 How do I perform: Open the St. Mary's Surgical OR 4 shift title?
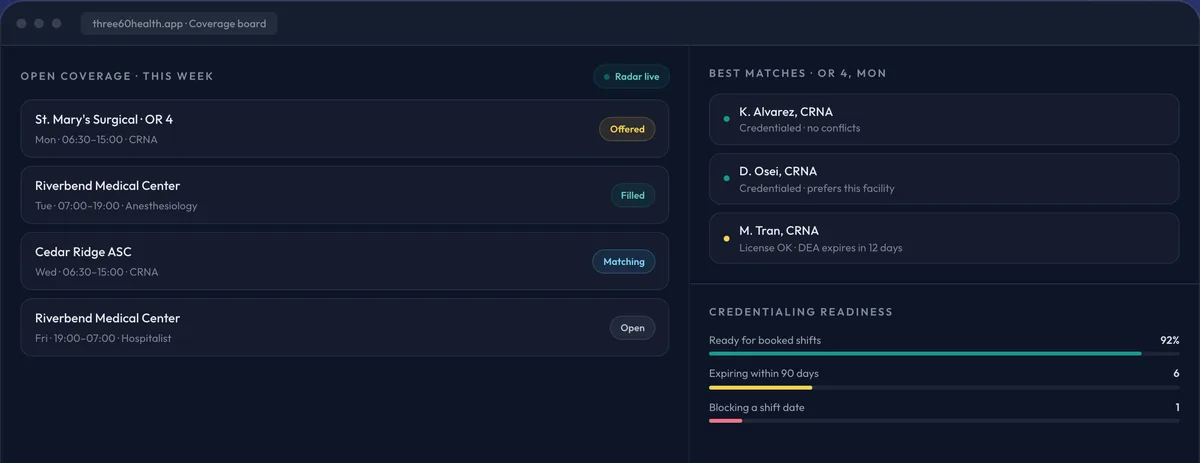[x=104, y=119]
